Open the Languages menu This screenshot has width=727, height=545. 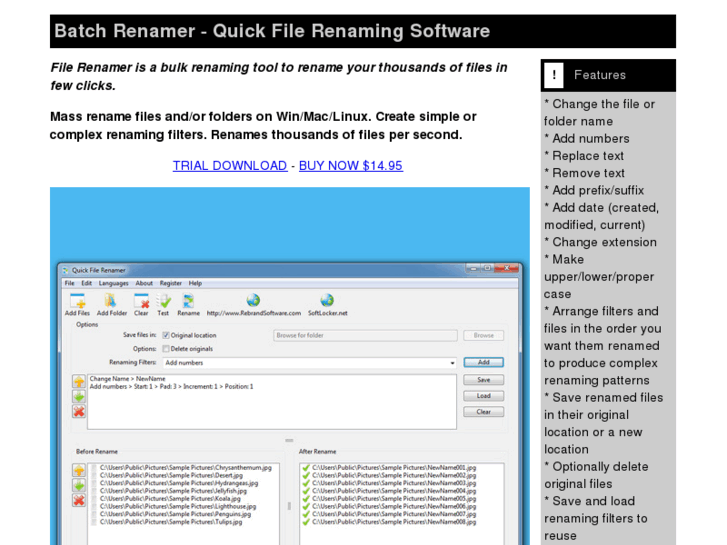[x=114, y=283]
